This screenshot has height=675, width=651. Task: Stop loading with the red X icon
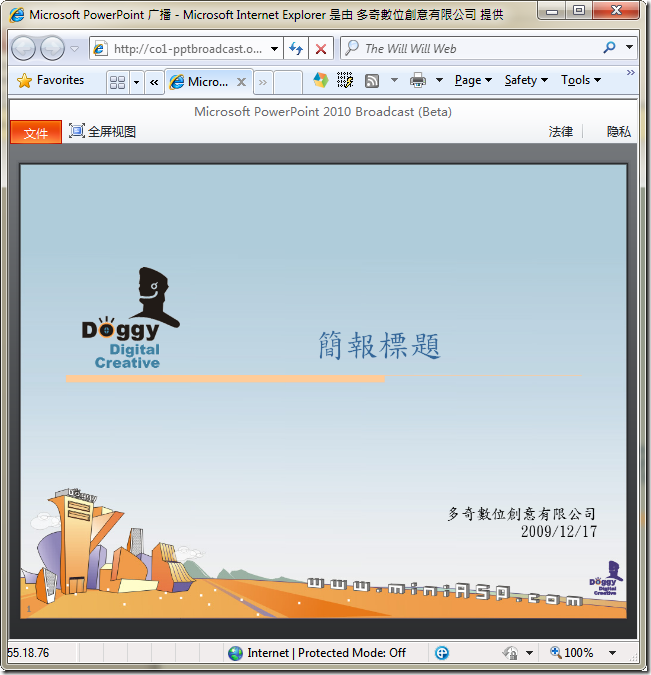point(321,48)
